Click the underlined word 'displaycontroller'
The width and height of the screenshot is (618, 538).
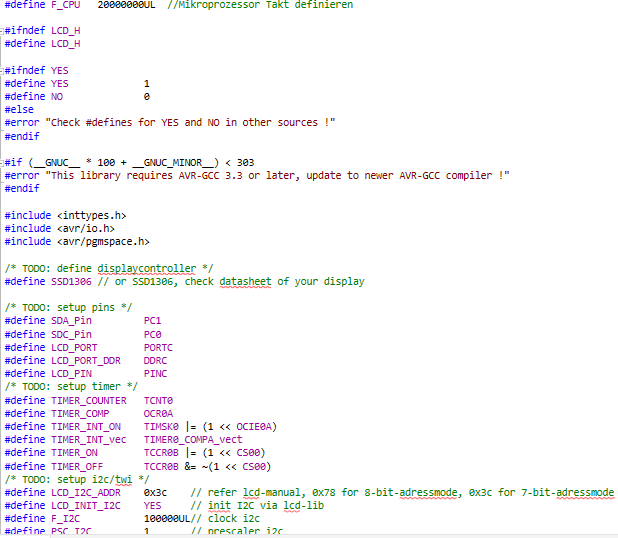pyautogui.click(x=147, y=269)
